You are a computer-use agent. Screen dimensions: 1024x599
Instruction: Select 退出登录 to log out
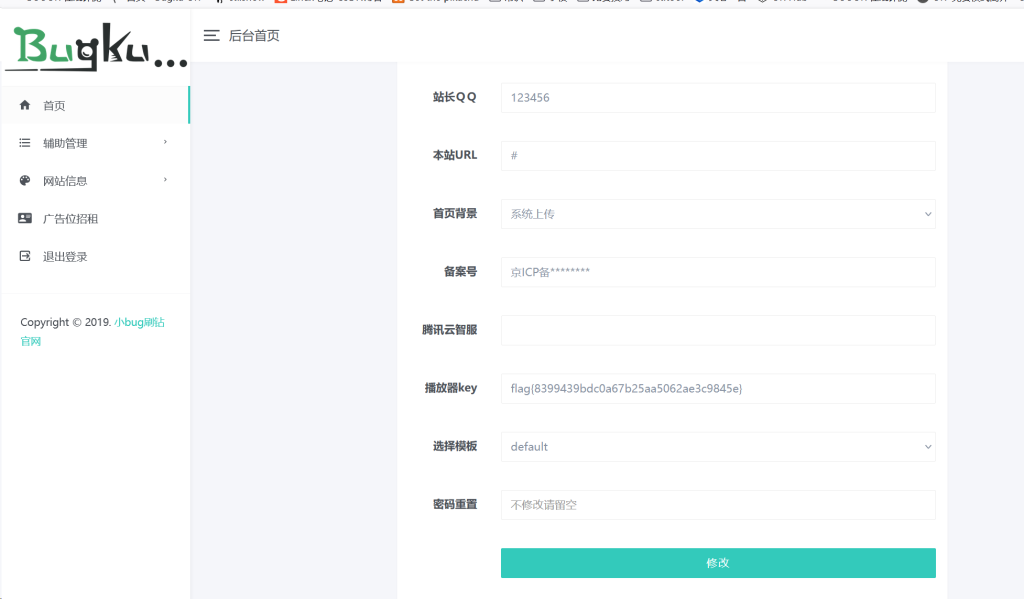point(65,257)
